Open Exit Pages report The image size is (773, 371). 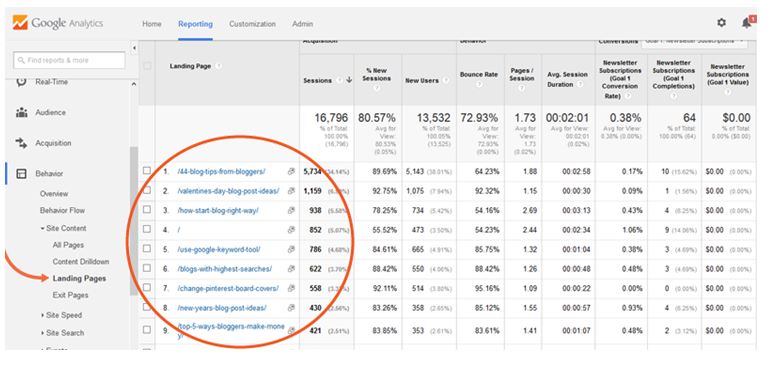70,295
